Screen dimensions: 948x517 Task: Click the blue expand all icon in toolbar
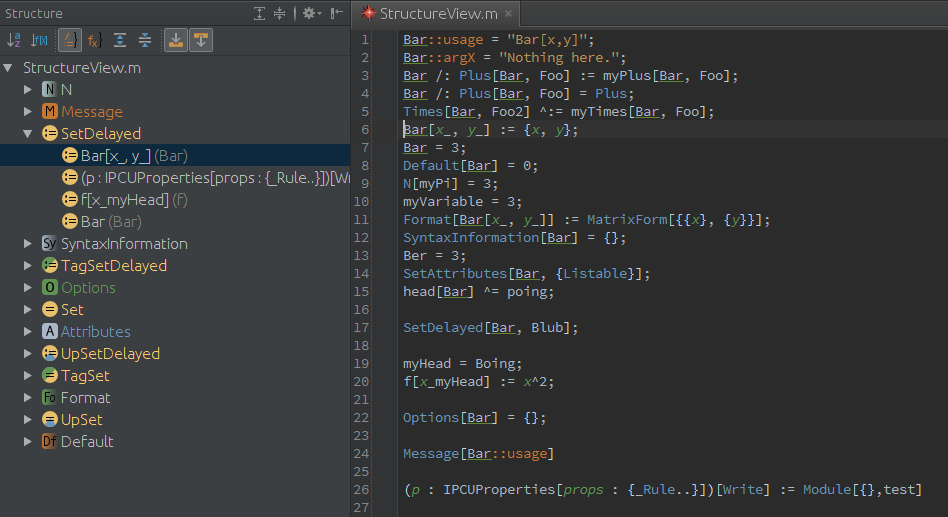pos(120,40)
